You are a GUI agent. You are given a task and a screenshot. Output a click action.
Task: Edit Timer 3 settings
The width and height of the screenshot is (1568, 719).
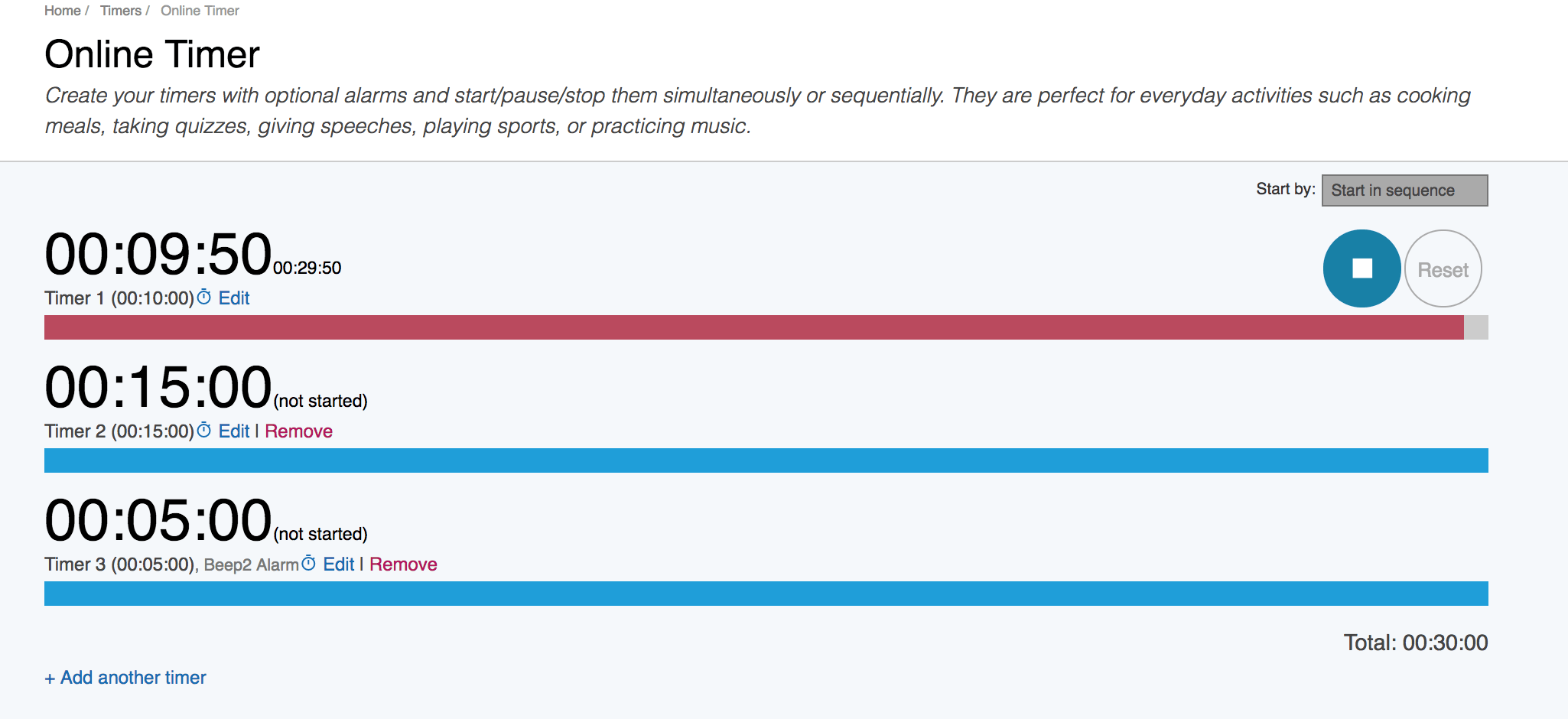coord(339,564)
